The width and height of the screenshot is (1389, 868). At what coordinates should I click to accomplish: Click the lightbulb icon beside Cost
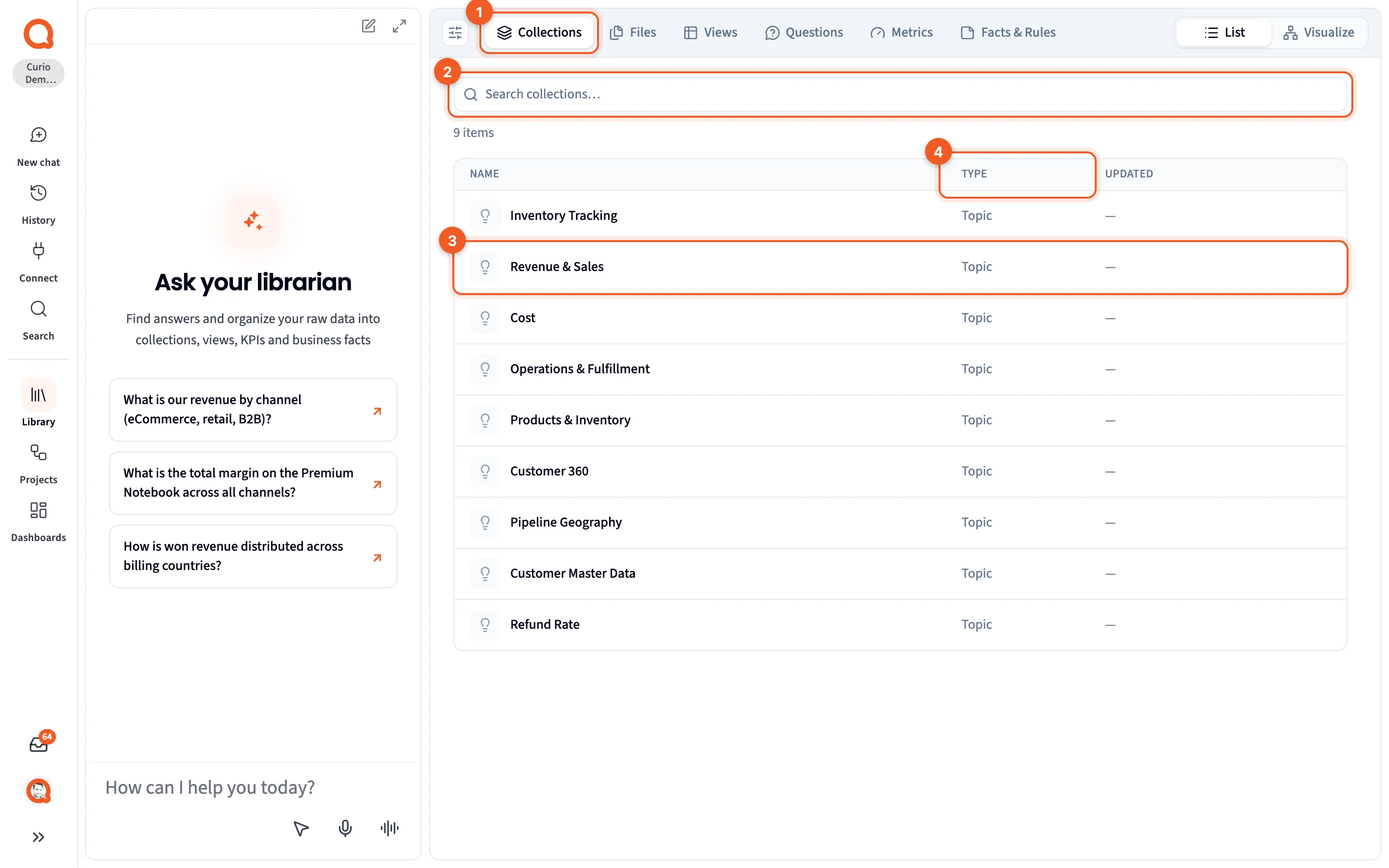tap(485, 318)
